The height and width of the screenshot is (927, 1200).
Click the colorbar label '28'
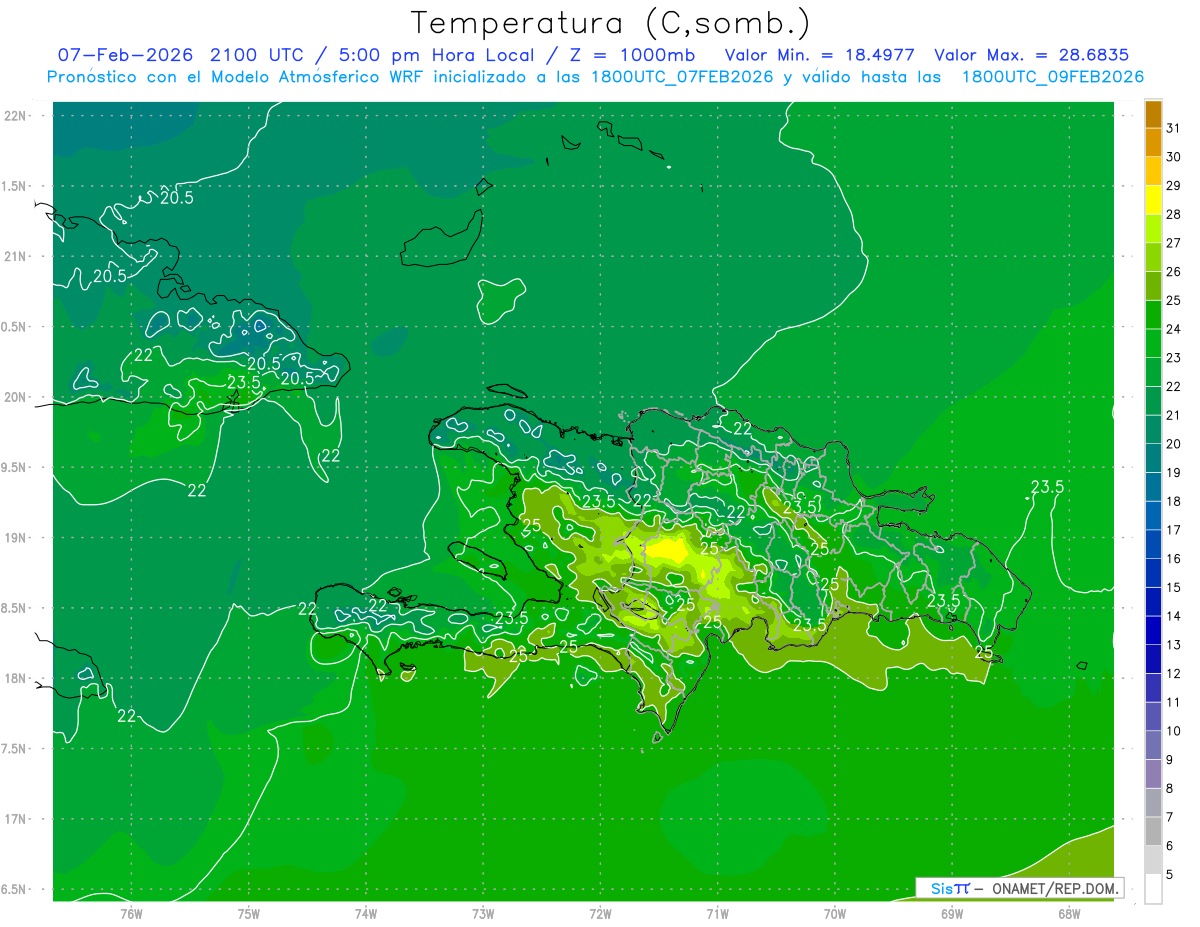pyautogui.click(x=1174, y=214)
